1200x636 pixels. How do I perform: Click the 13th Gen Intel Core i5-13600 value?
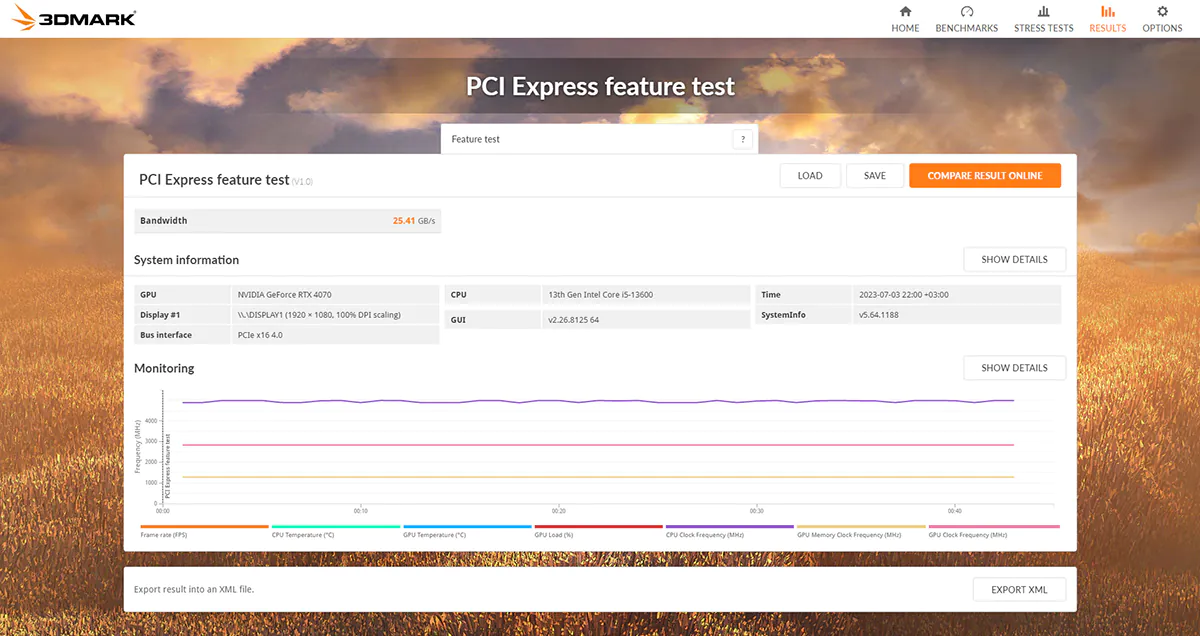click(600, 295)
